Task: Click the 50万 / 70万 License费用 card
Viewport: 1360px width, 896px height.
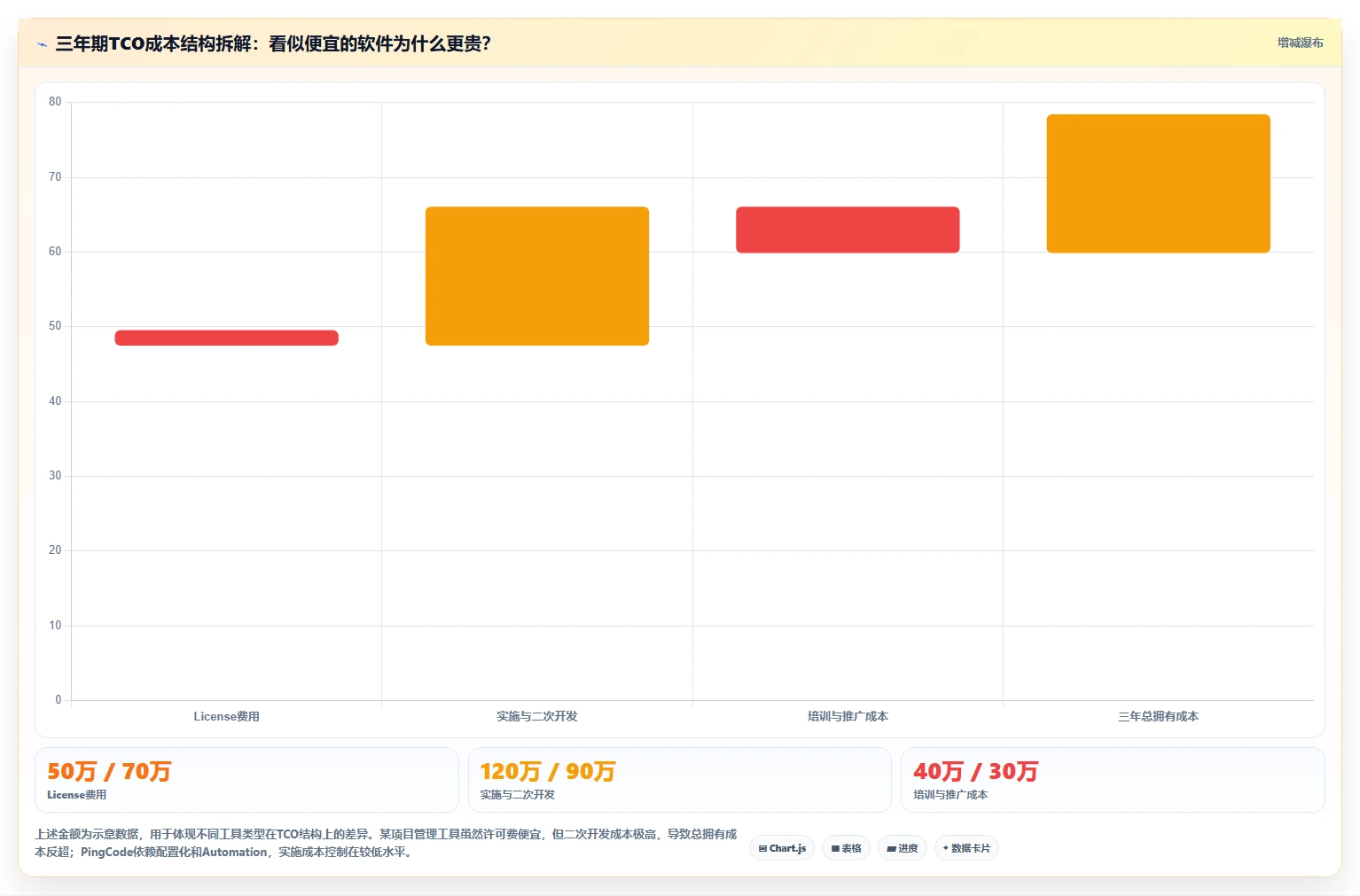Action: (x=246, y=780)
